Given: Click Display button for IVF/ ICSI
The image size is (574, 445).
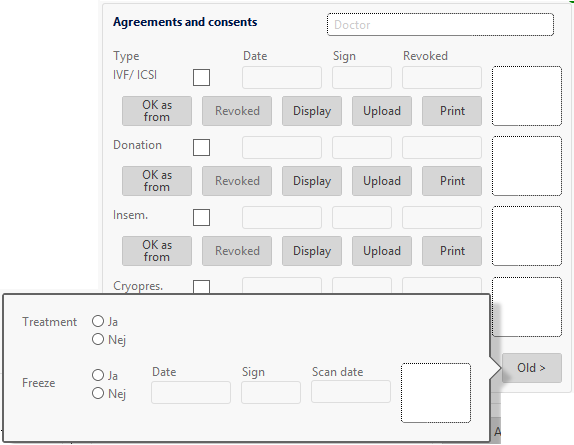Looking at the screenshot, I should point(312,111).
